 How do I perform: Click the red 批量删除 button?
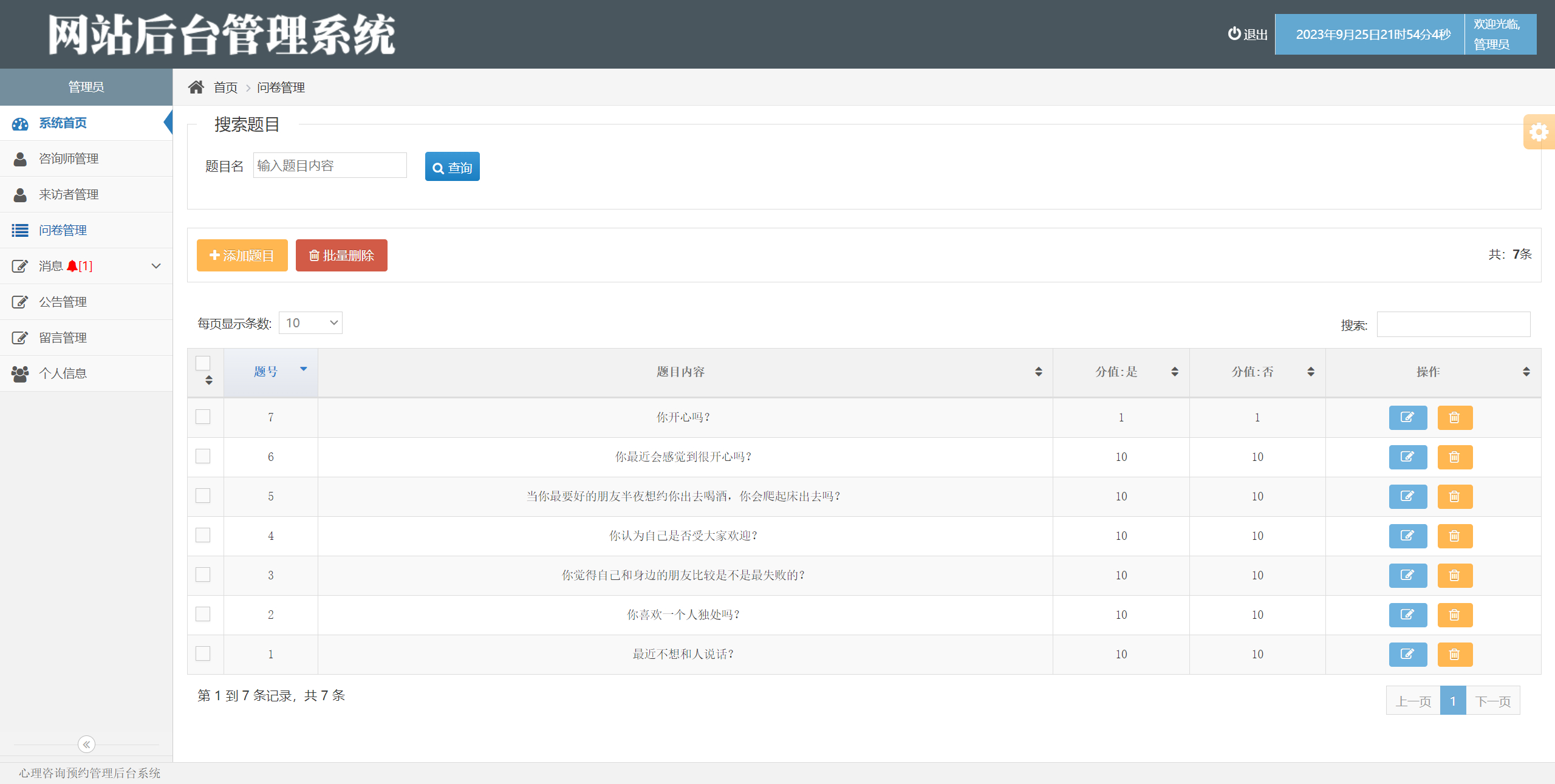pos(341,255)
